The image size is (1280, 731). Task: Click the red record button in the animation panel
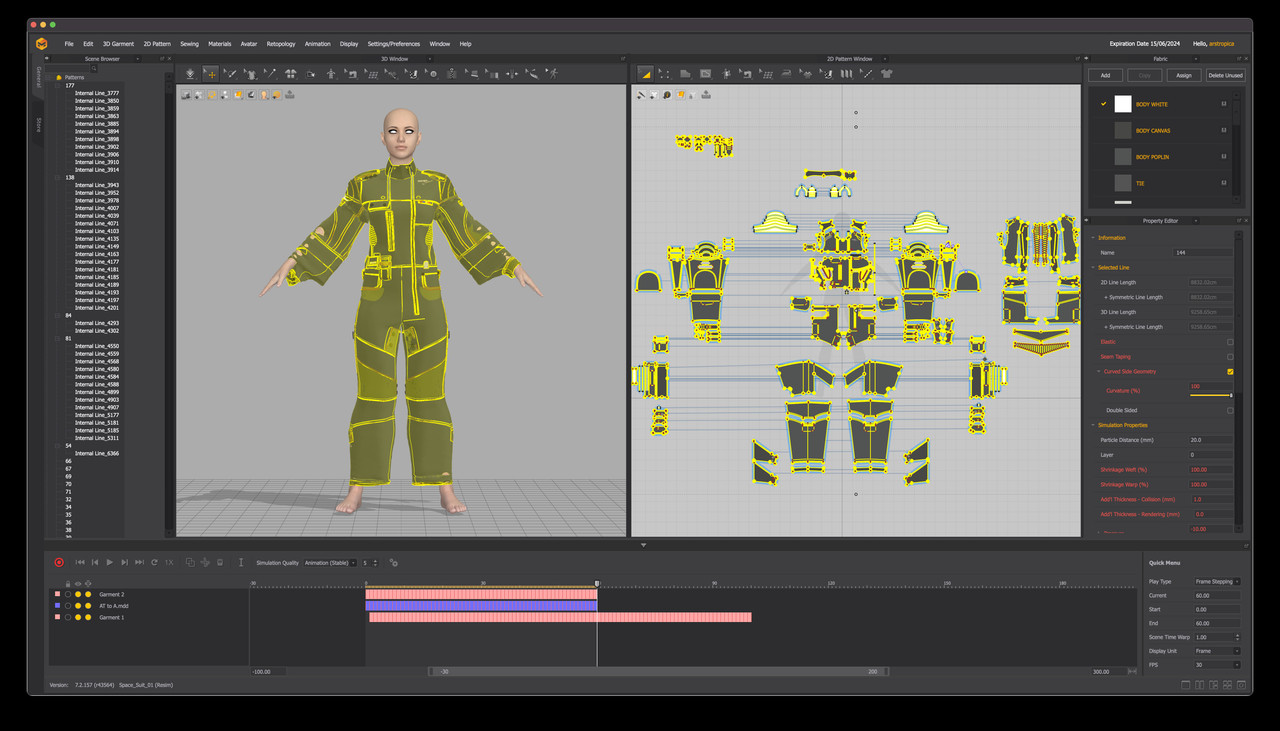59,563
